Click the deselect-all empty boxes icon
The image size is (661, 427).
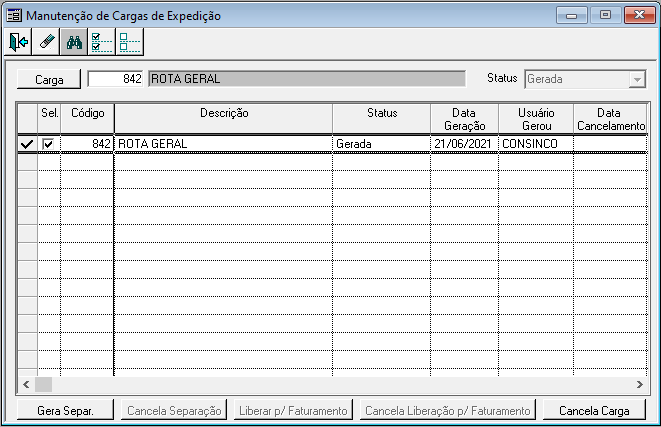(130, 42)
